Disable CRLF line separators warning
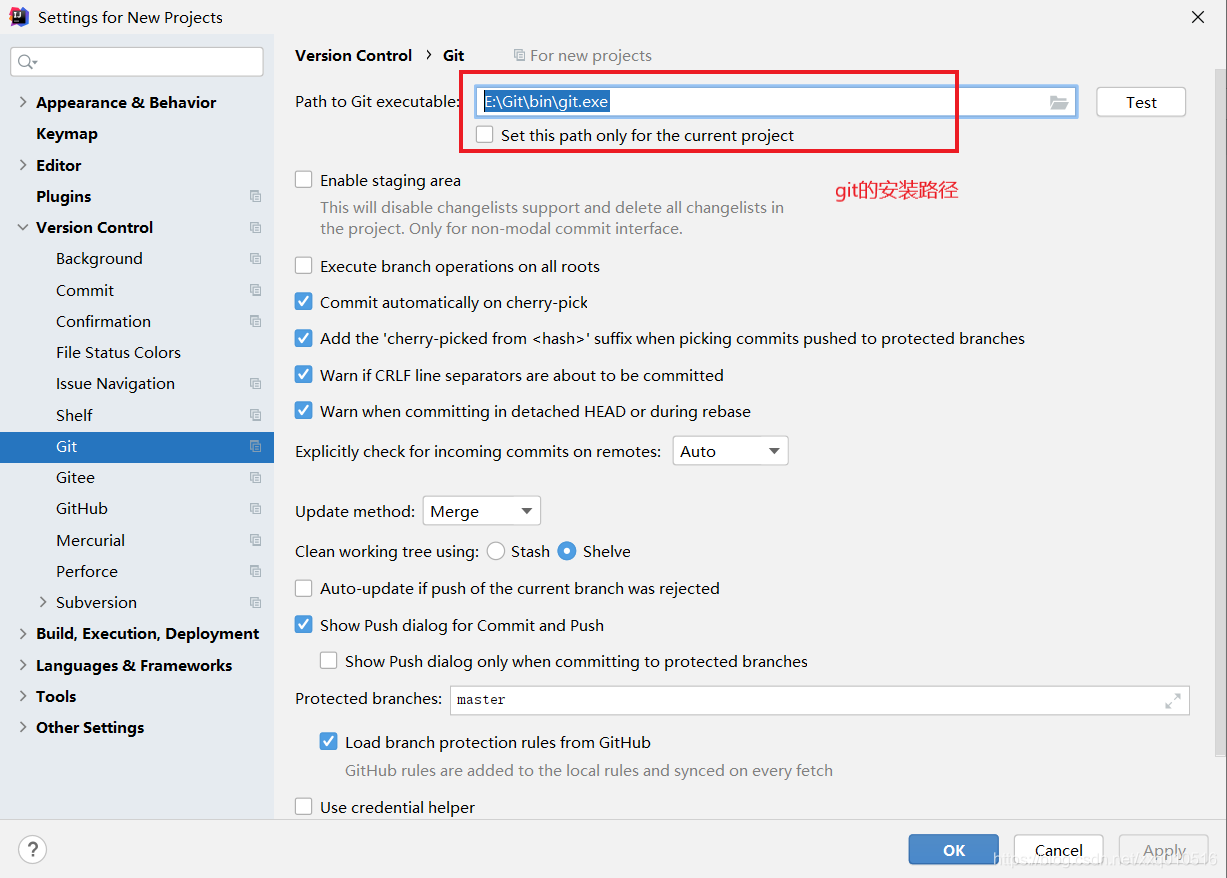This screenshot has width=1227, height=878. [x=304, y=375]
